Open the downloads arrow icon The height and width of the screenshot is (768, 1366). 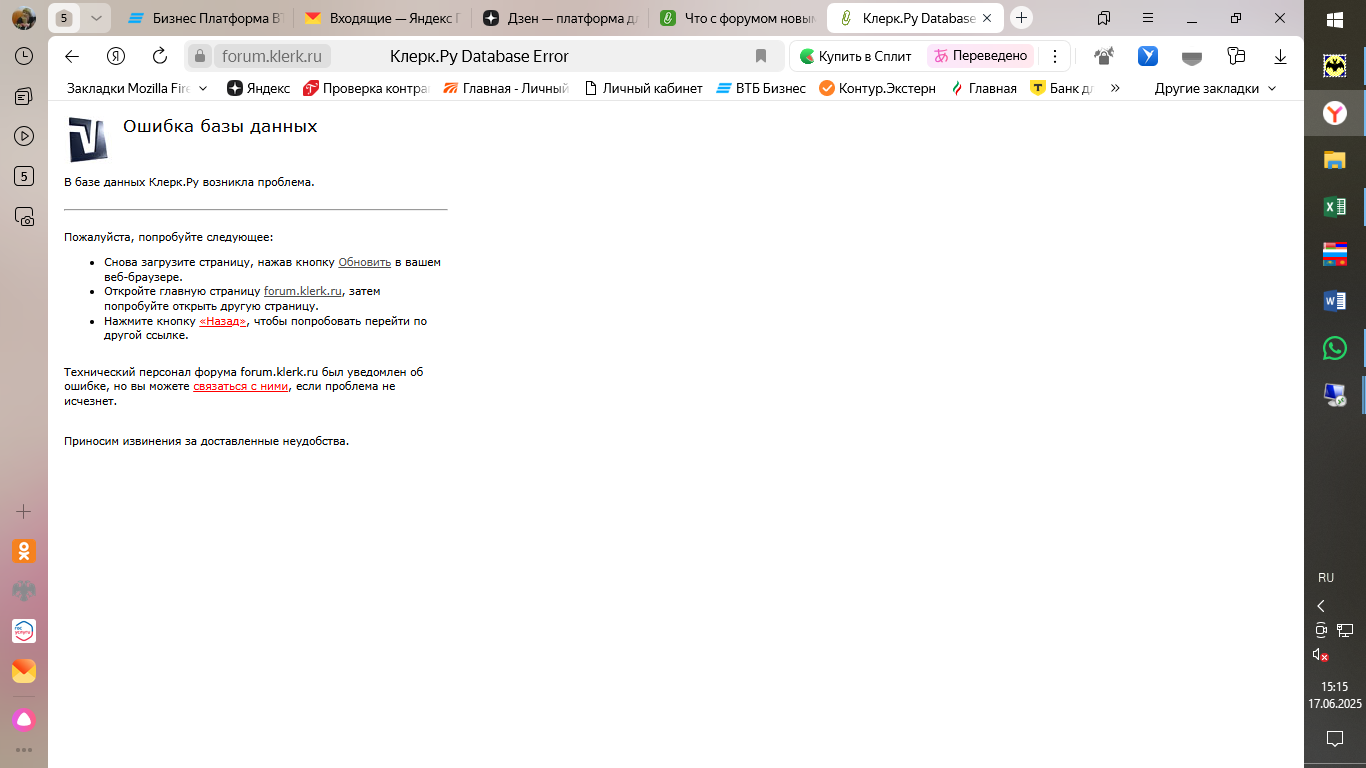(1280, 57)
